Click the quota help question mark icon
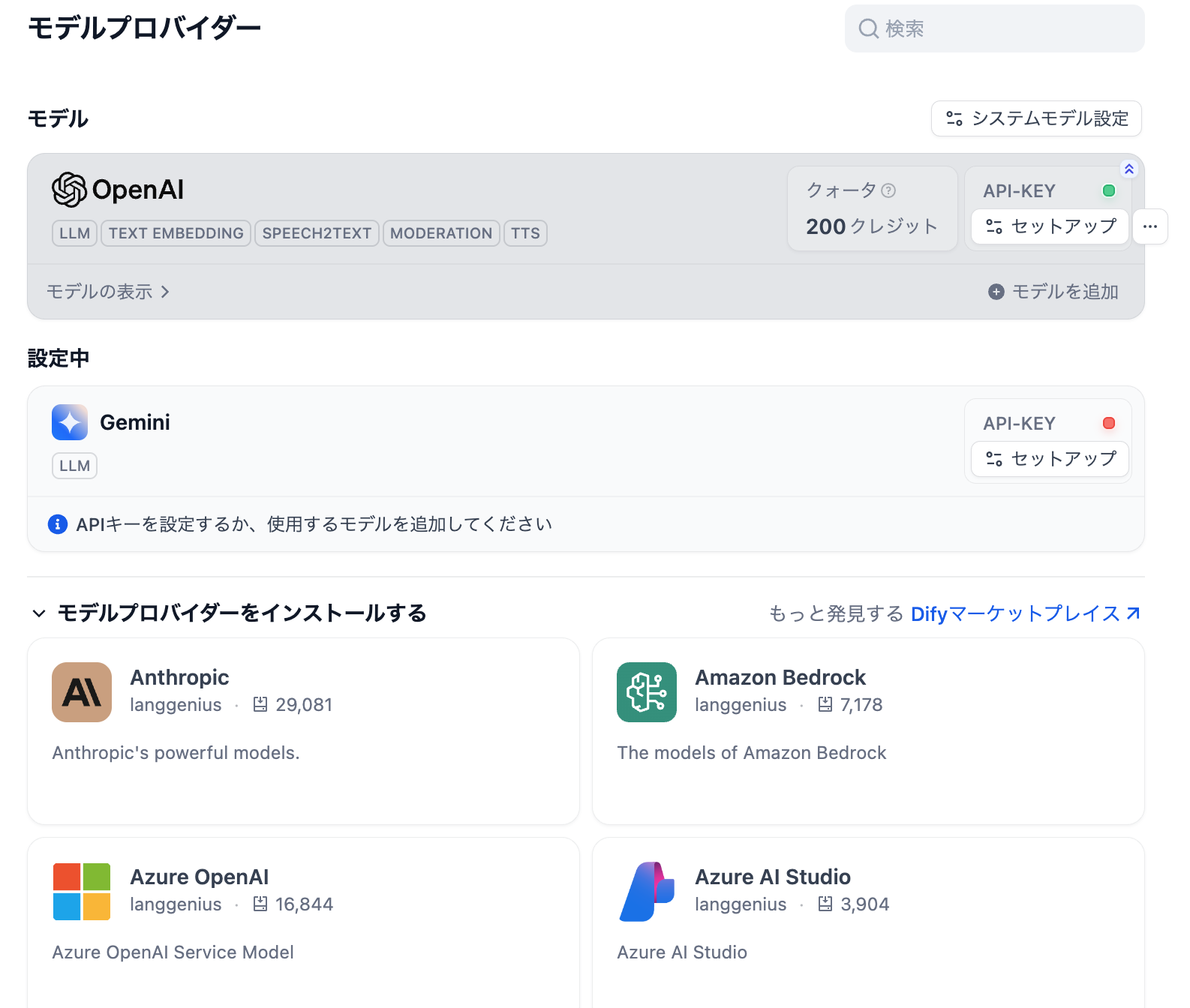Screen dimensions: 1190x1008 click(888, 190)
